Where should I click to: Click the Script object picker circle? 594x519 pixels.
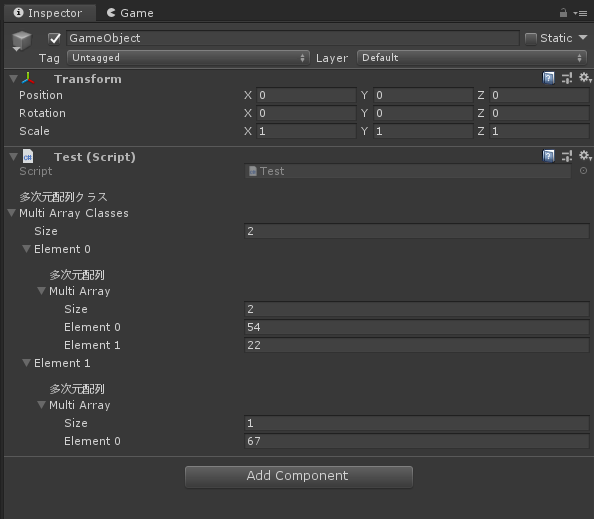(x=583, y=171)
